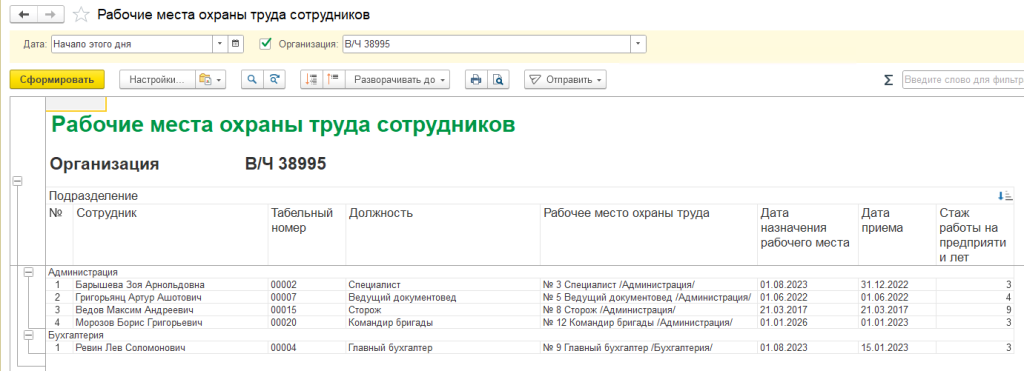The height and width of the screenshot is (371, 1024).
Task: Select the cell Морозов Борис Григорьевич
Action: tap(171, 323)
